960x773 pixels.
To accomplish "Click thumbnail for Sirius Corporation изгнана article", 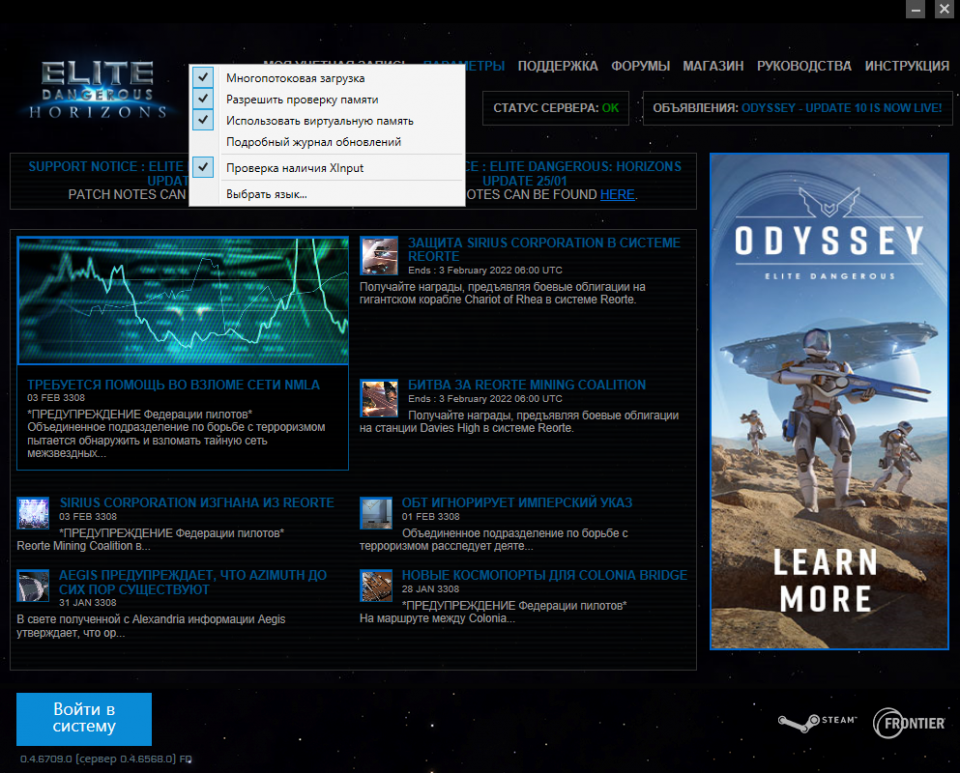I will pos(33,513).
